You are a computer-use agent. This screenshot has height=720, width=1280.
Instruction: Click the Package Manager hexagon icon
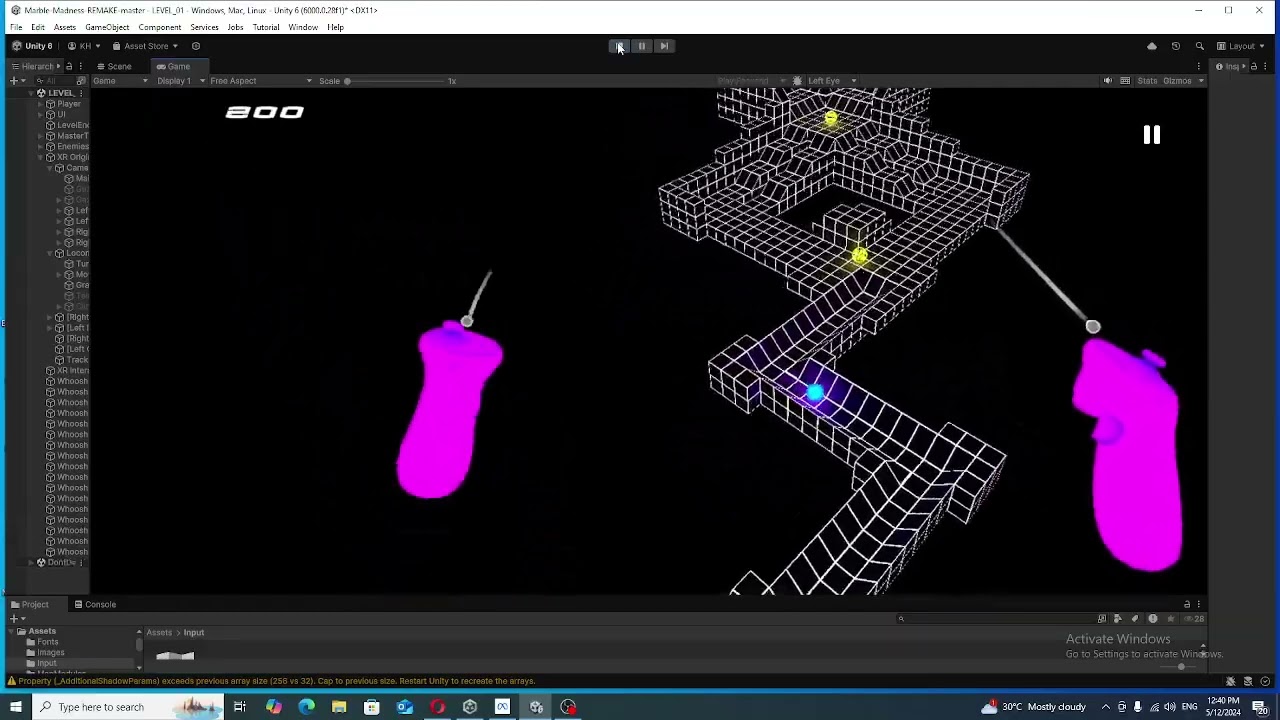point(196,46)
